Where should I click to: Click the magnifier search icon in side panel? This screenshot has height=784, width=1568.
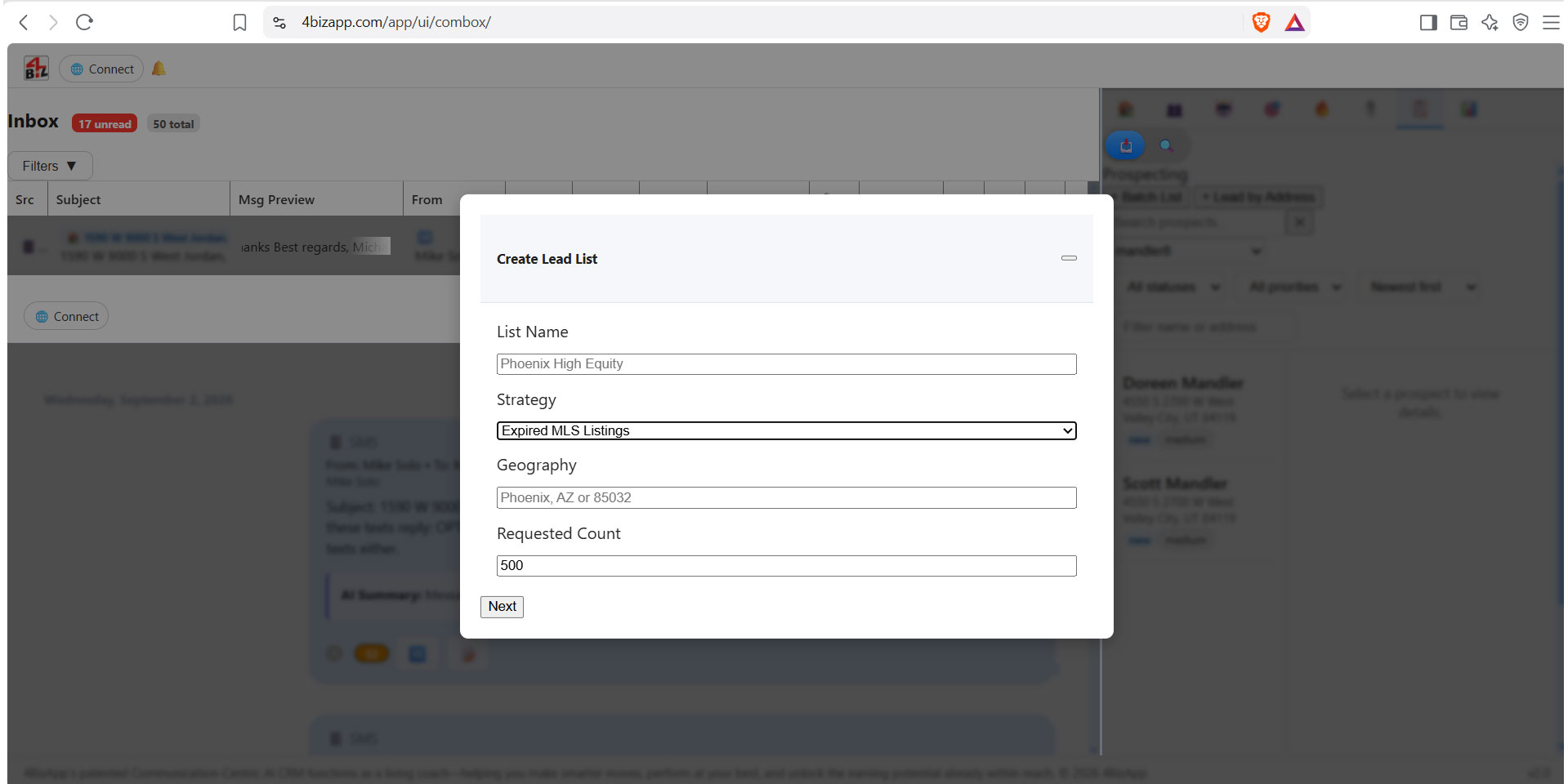click(1167, 145)
